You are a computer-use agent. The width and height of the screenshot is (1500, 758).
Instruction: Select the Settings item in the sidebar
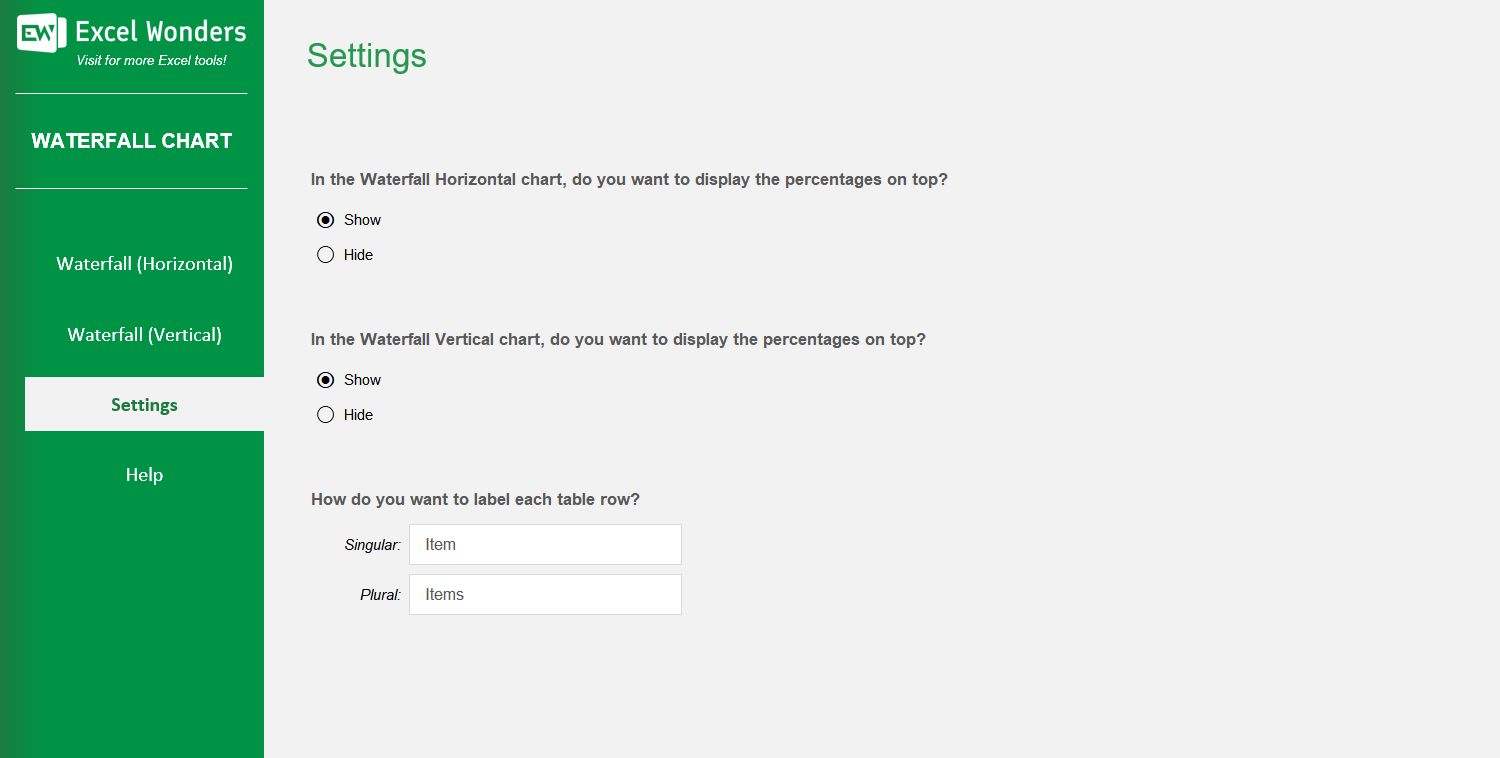pos(144,405)
